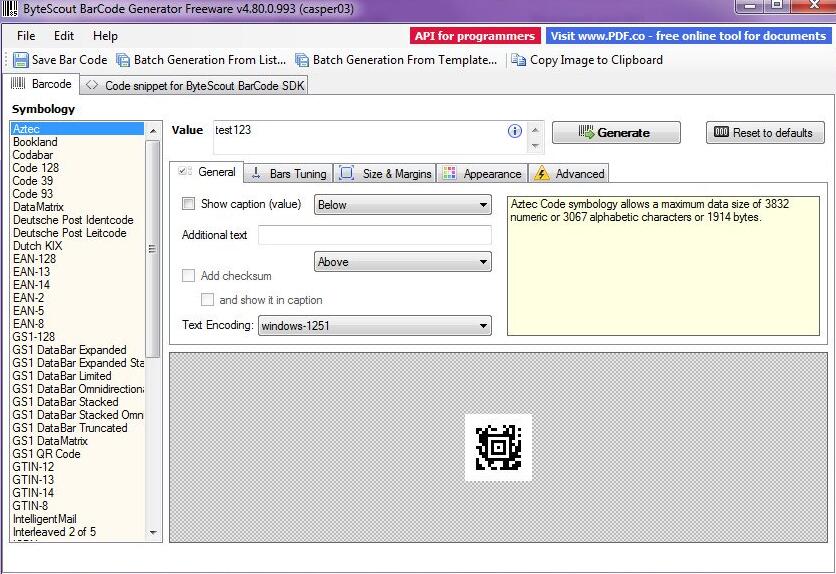This screenshot has height=574, width=836.
Task: Click the General tab checkmark icon
Action: click(185, 171)
